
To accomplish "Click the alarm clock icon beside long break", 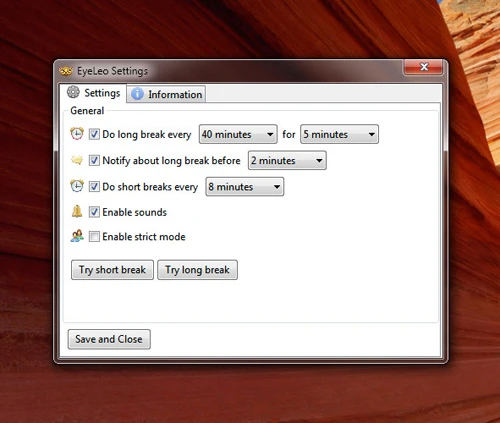I will coord(77,134).
